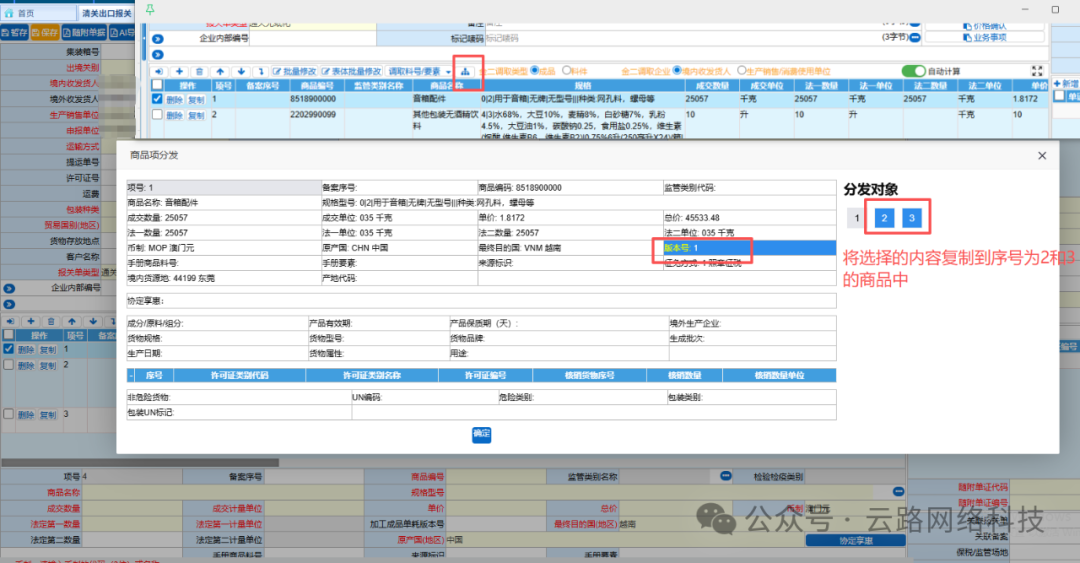Viewport: 1080px width, 563px height.
Task: Click 新增 at right edge panel
Action: 1066,83
